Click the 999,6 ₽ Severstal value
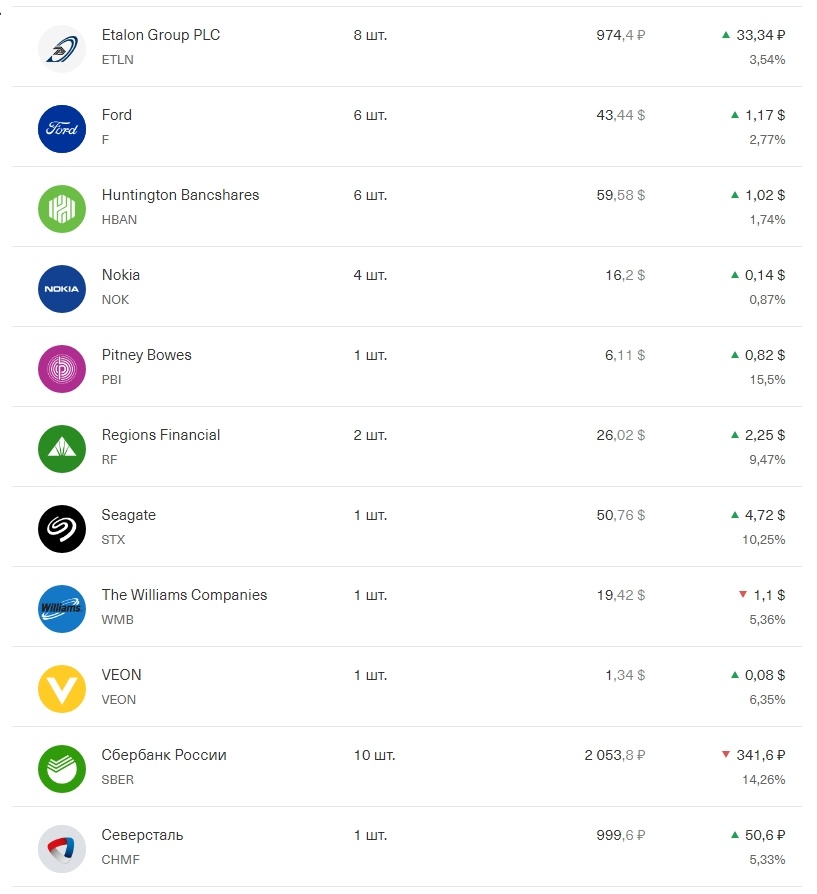 point(621,835)
